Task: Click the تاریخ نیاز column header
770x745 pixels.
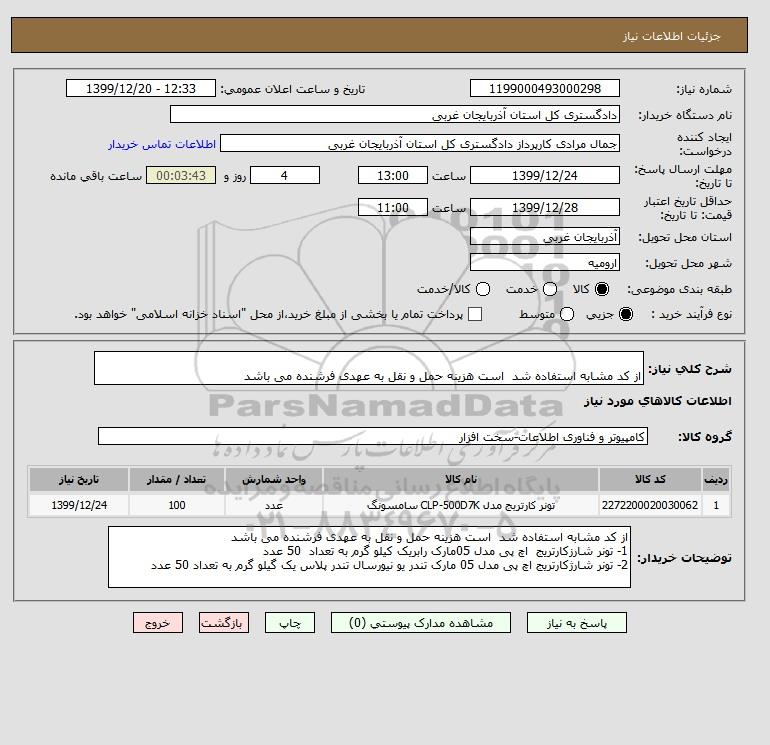Action: point(79,479)
